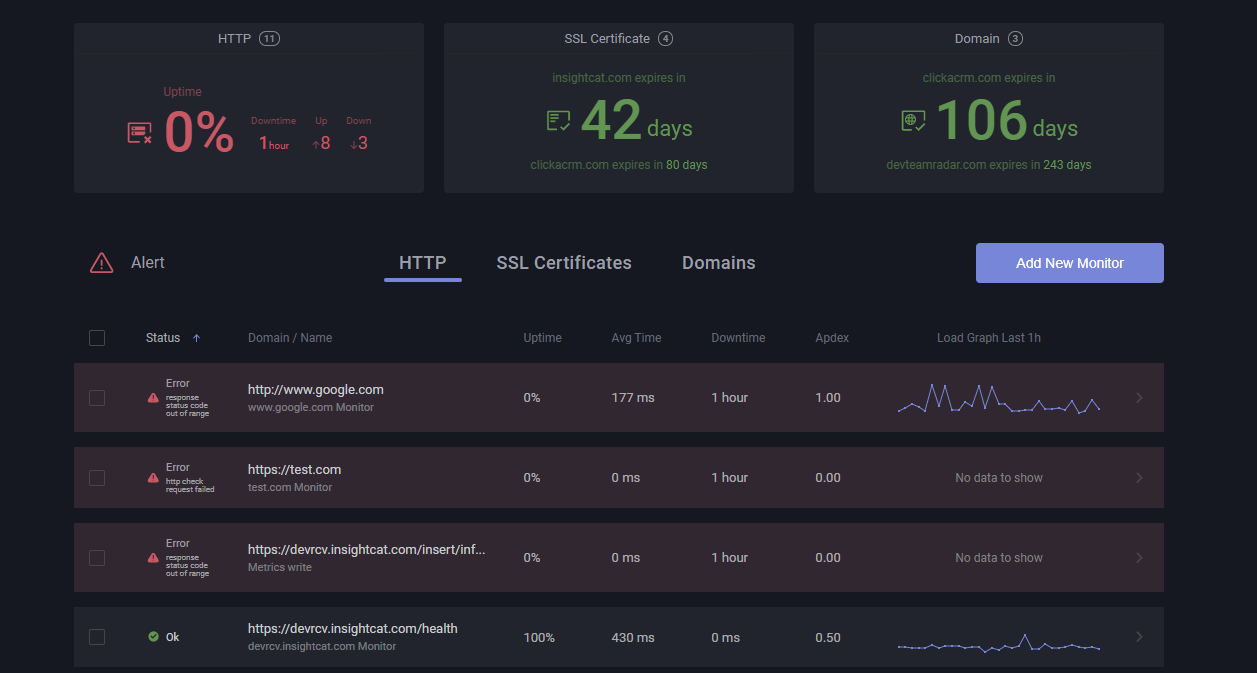Check the box for devrcv.insightcat.com/health row
Viewport: 1257px width, 673px height.
click(97, 637)
